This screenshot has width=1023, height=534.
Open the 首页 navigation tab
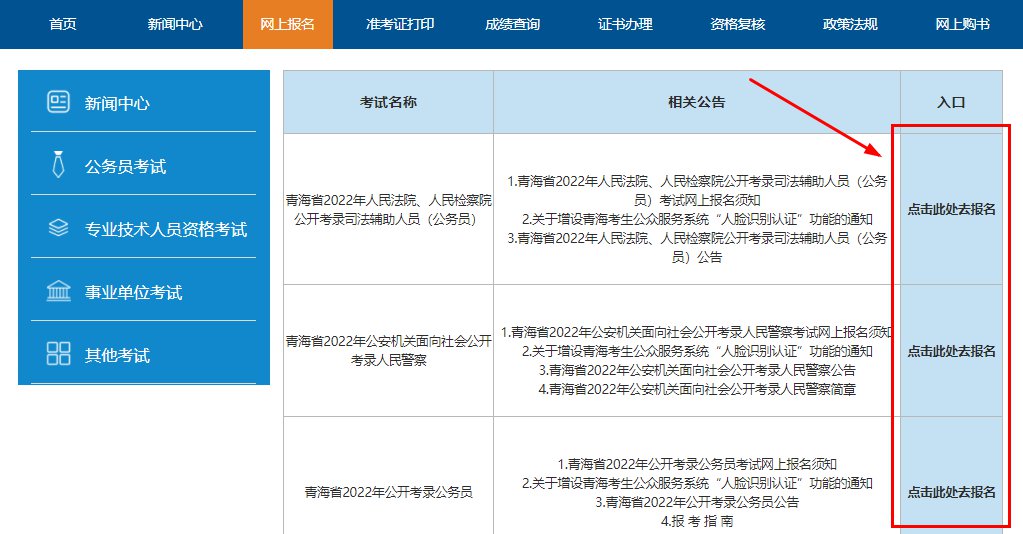pos(63,24)
